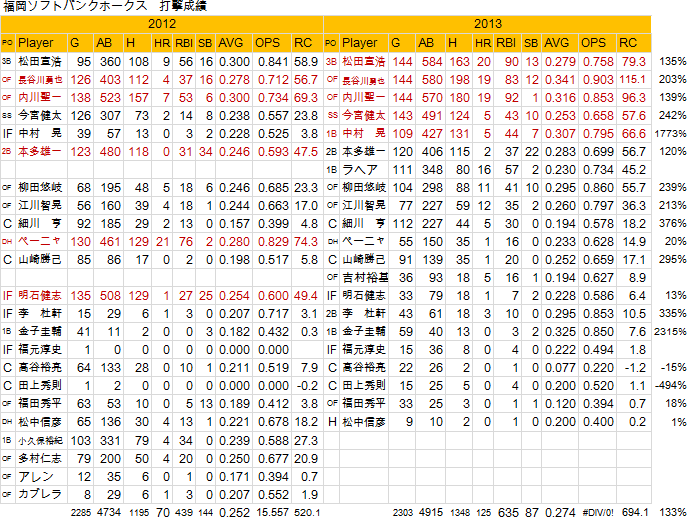Click ペーニャ in the 2013 table

[363, 241]
